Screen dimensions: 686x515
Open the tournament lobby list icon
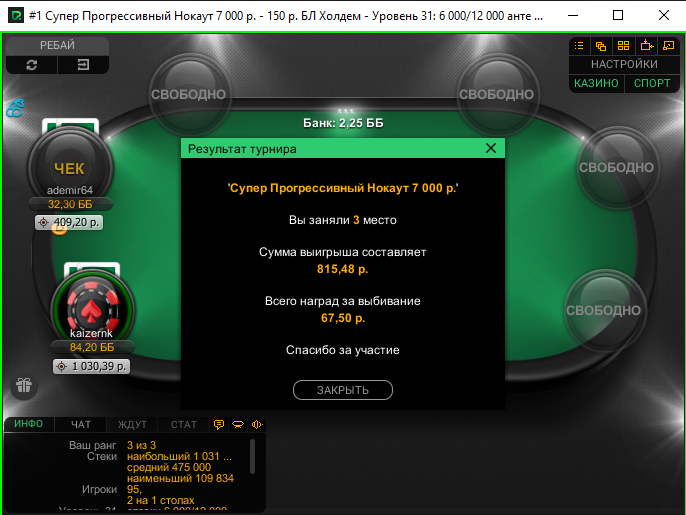pyautogui.click(x=579, y=46)
